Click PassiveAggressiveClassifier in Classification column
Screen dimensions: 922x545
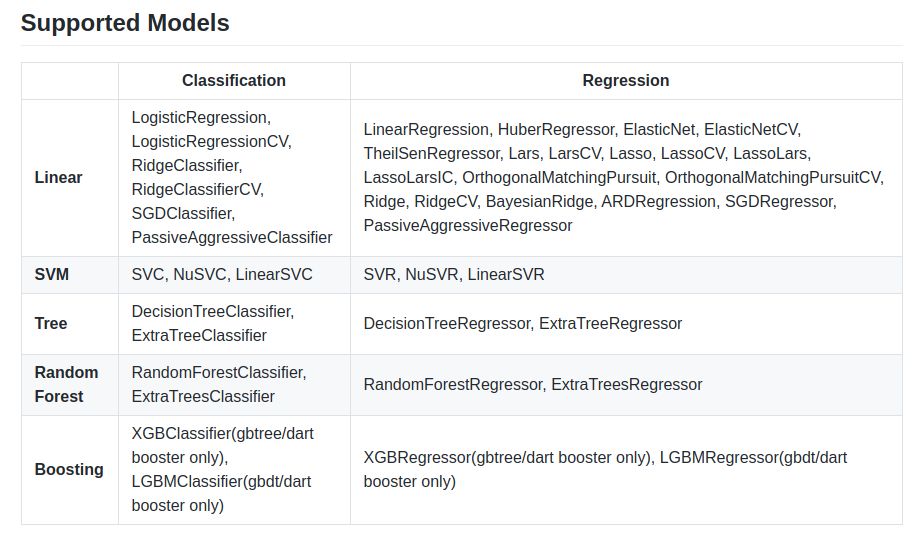point(232,237)
